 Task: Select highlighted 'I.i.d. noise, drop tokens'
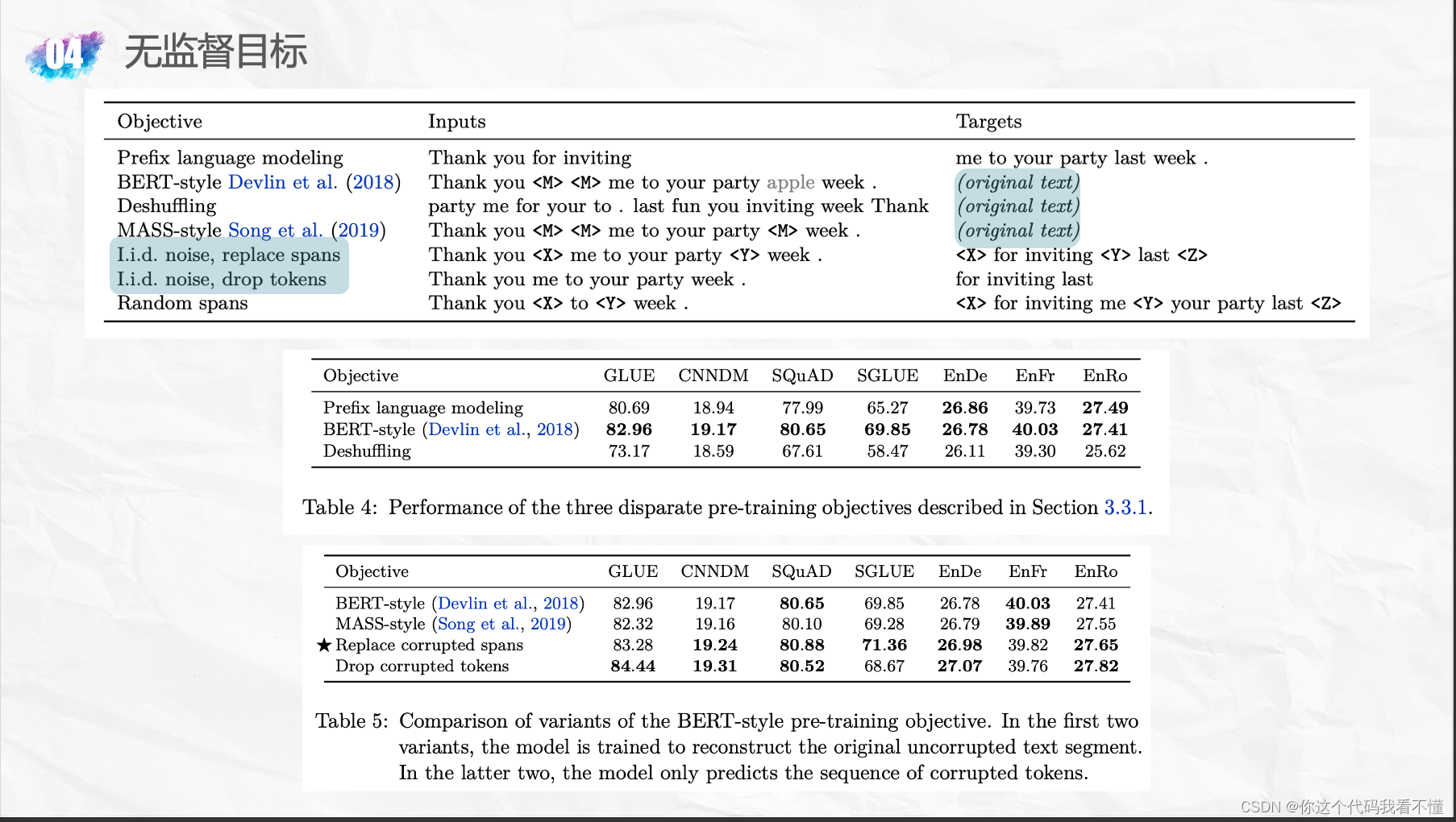click(x=222, y=279)
